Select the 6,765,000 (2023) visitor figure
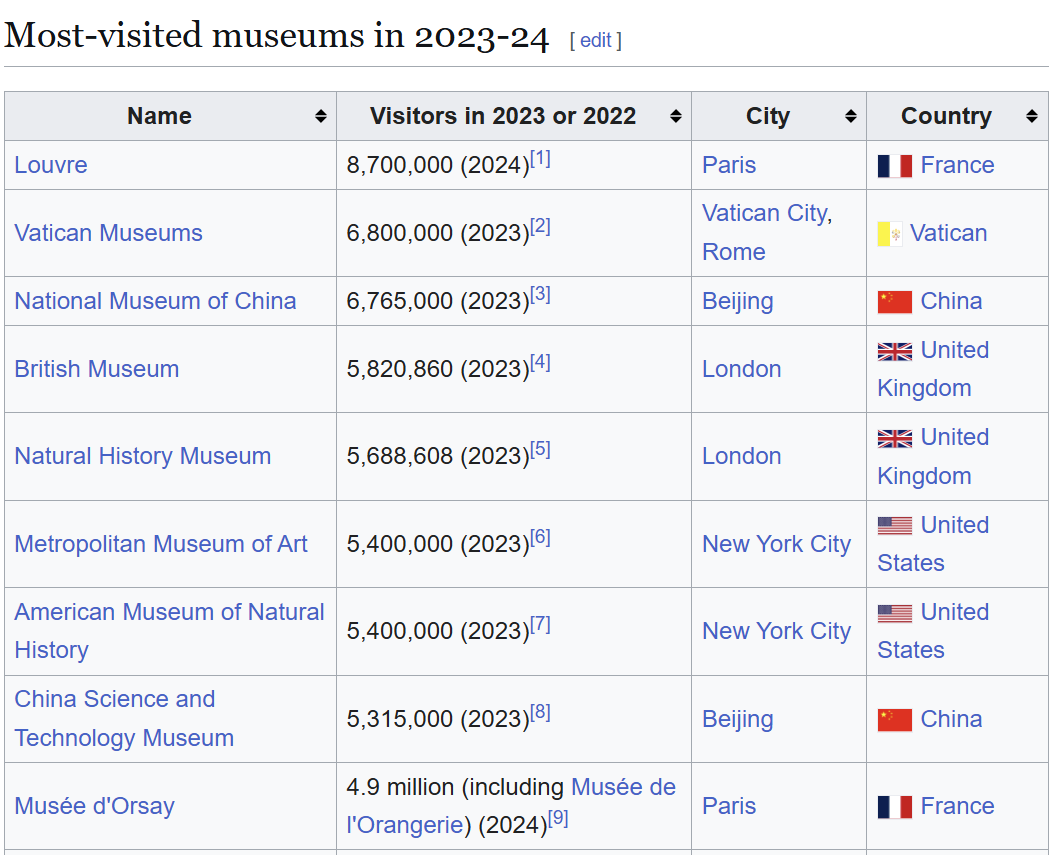The image size is (1059, 855). [438, 302]
